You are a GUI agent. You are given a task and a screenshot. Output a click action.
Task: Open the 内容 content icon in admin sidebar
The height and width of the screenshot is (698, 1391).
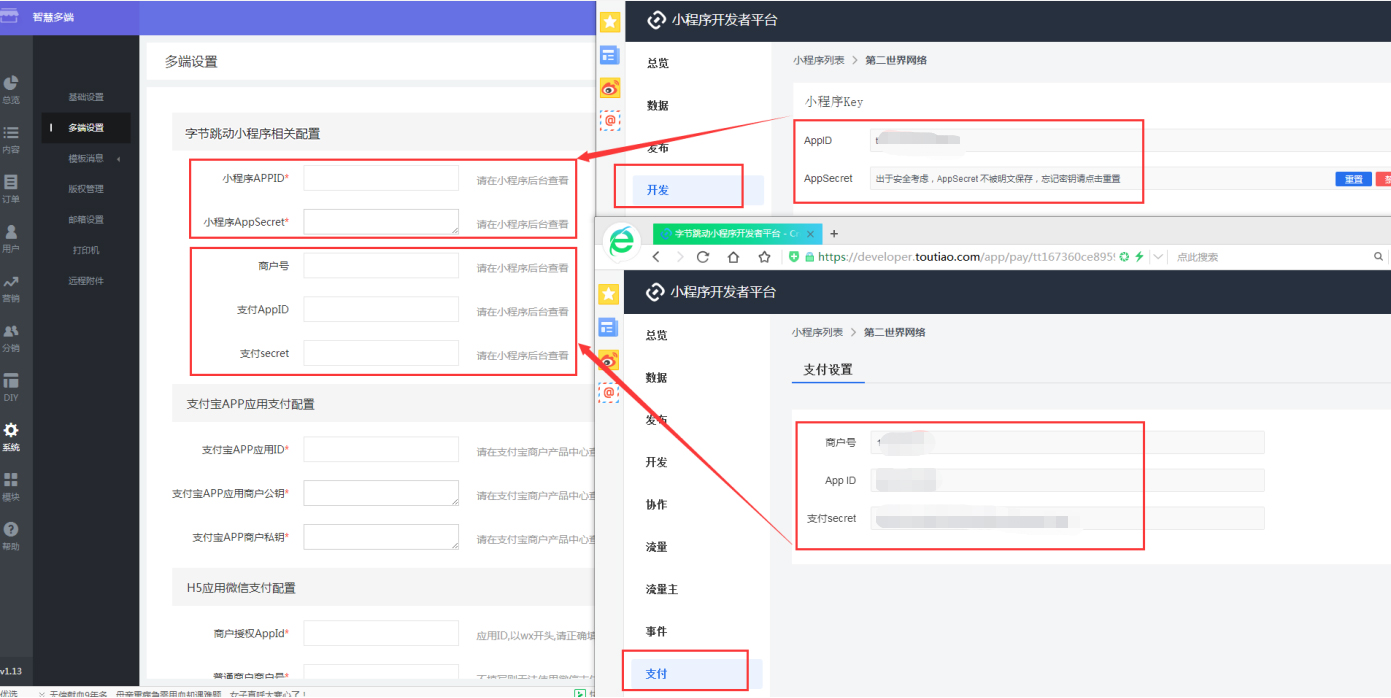[x=11, y=133]
